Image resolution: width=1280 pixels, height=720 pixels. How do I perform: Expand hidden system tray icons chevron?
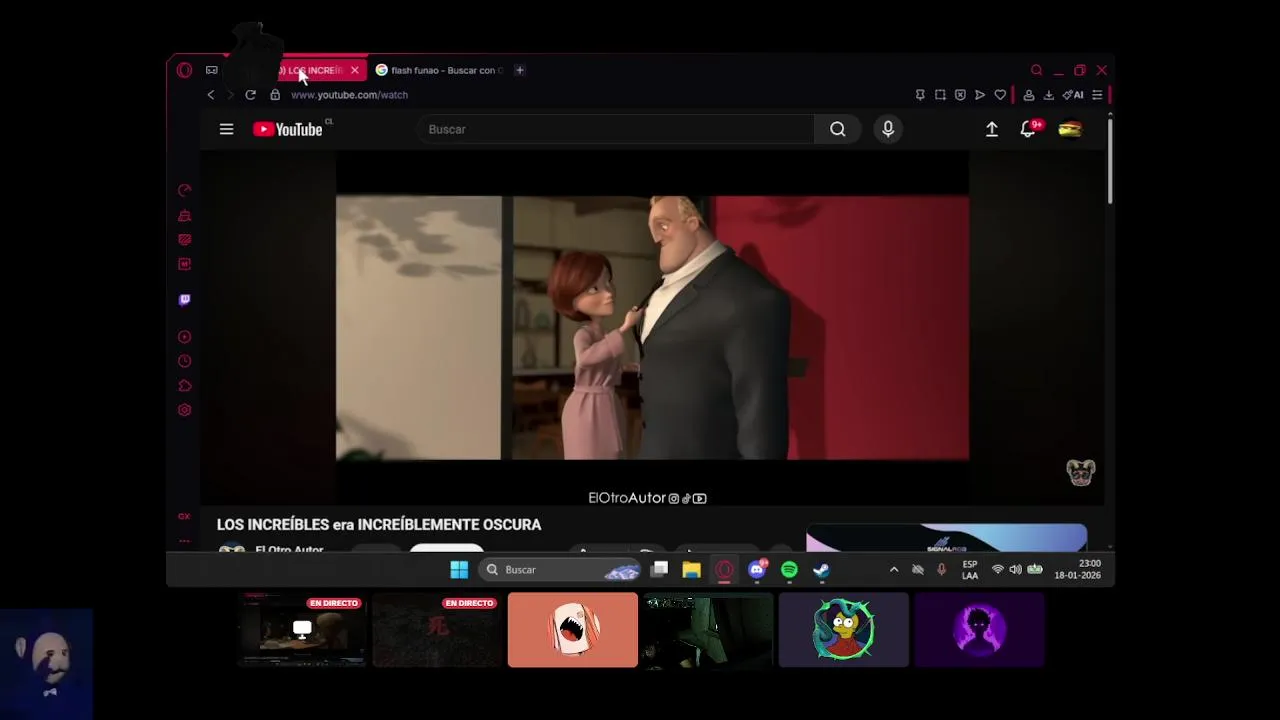[894, 569]
